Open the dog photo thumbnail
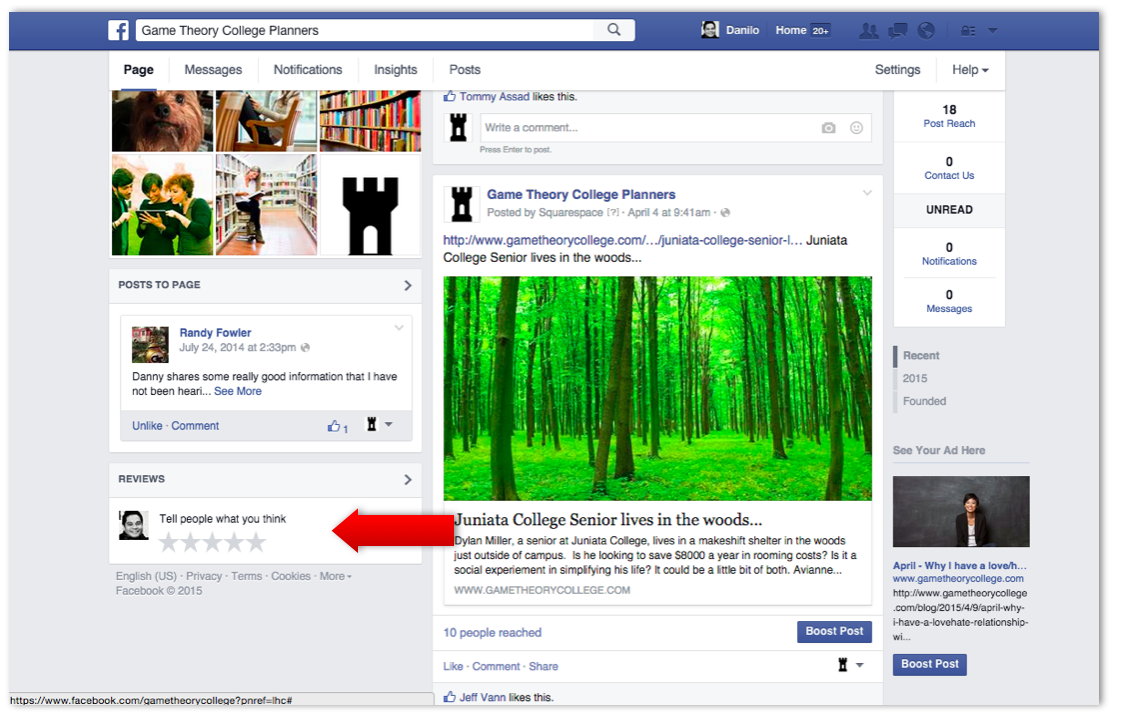Image resolution: width=1121 pixels, height=723 pixels. pos(162,121)
